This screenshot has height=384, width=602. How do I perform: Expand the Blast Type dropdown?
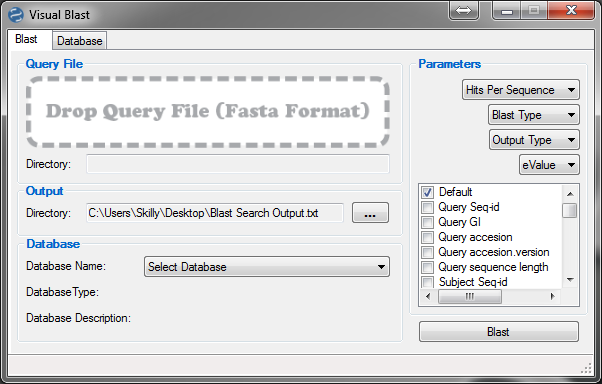click(534, 115)
